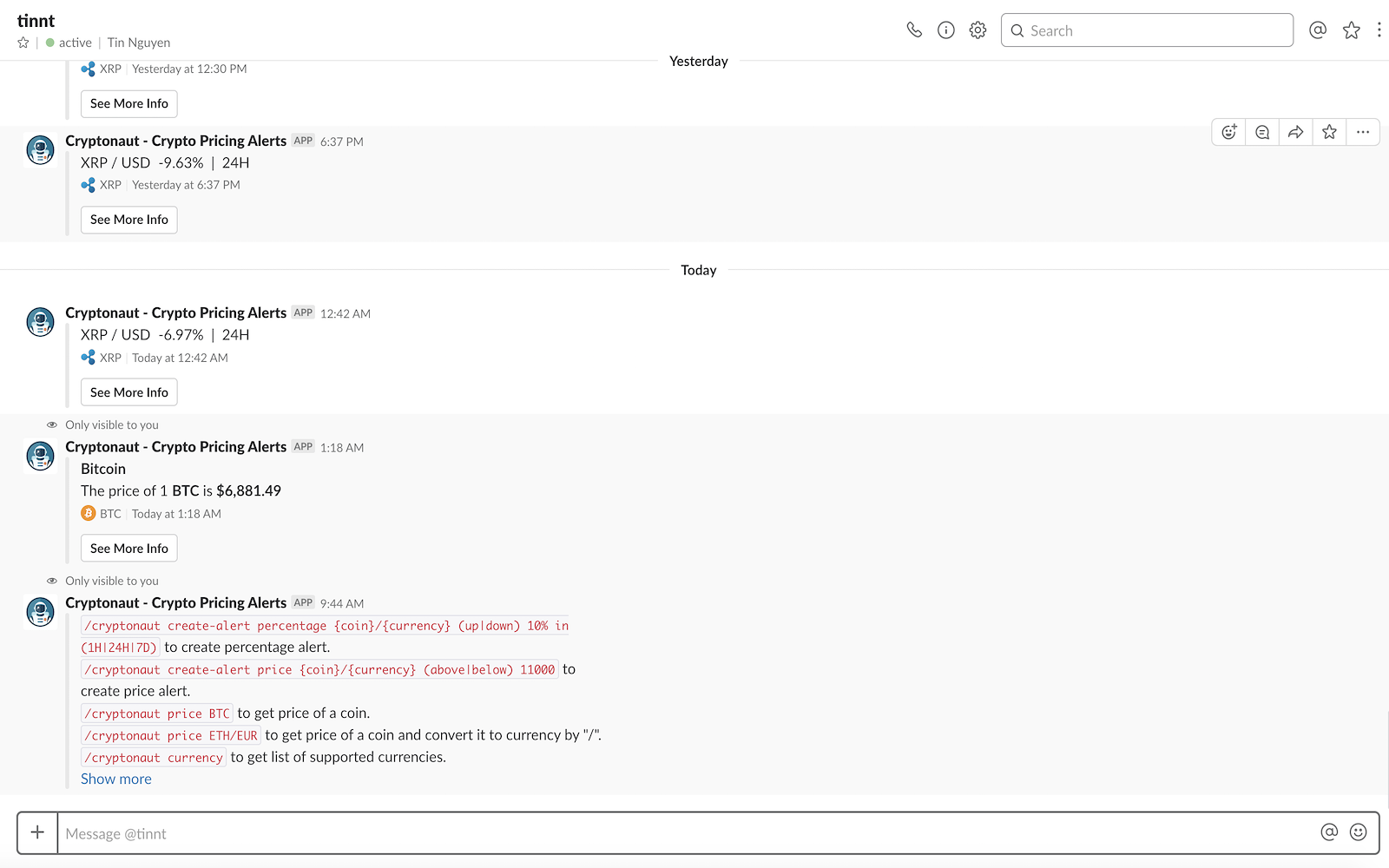Insert an emoji via the composer smiley icon

1357,832
